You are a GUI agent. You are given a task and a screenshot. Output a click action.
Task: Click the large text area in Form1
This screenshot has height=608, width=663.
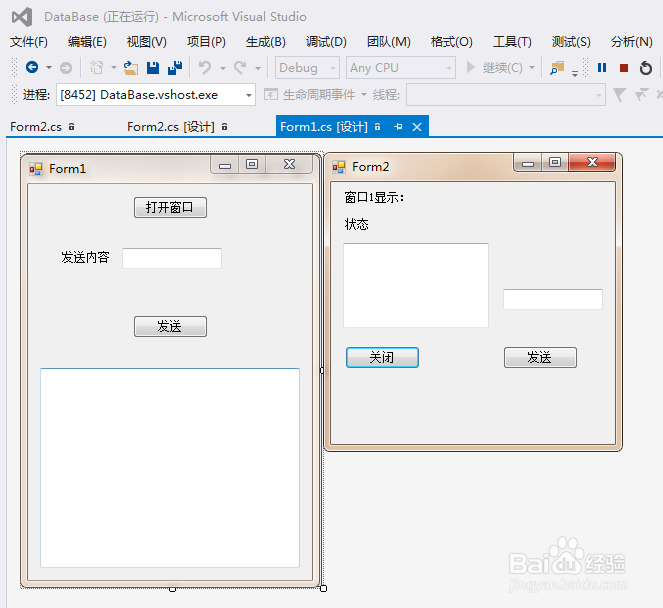click(170, 468)
